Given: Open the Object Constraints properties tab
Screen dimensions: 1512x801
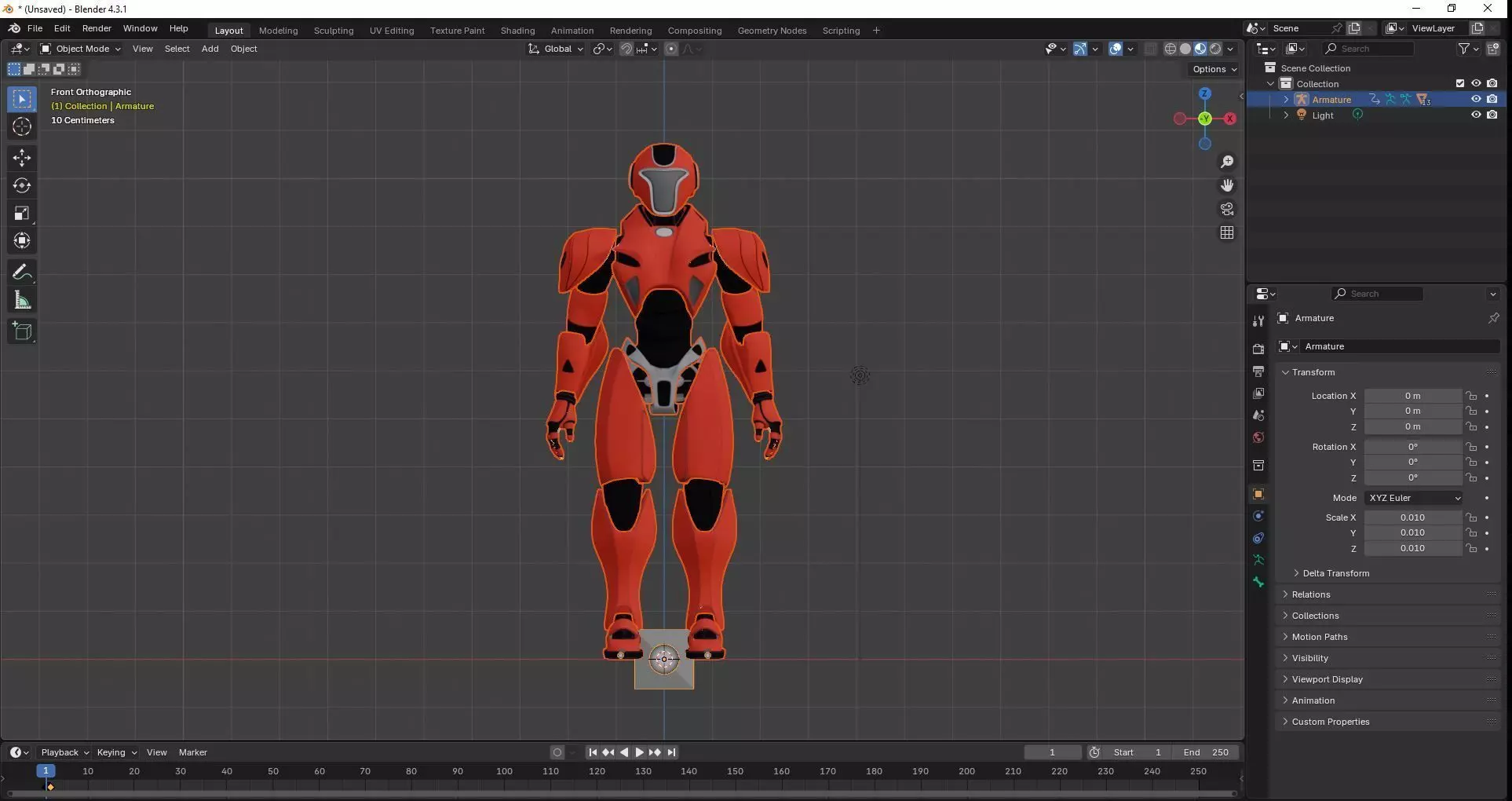Looking at the screenshot, I should pyautogui.click(x=1258, y=538).
